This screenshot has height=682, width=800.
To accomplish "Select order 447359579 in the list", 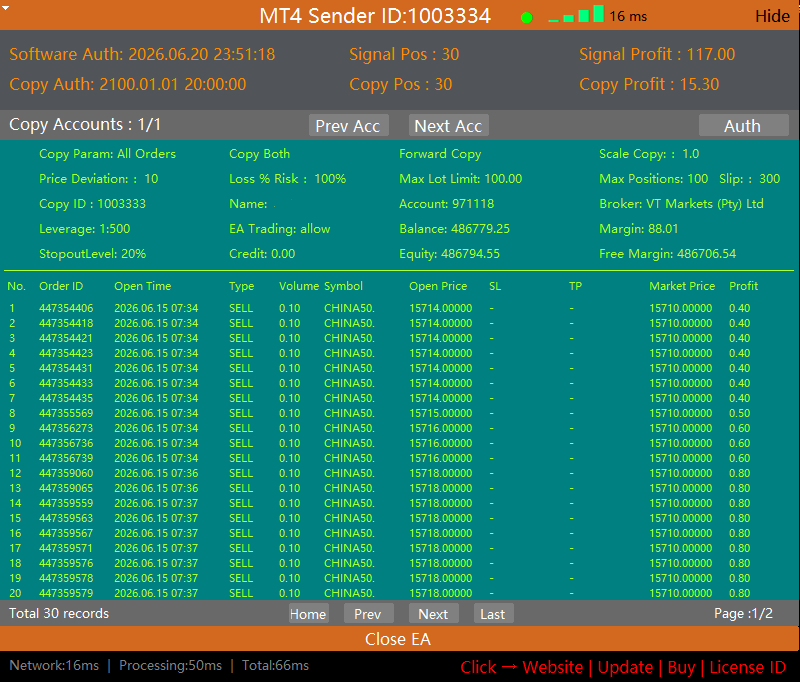I will tap(400, 593).
